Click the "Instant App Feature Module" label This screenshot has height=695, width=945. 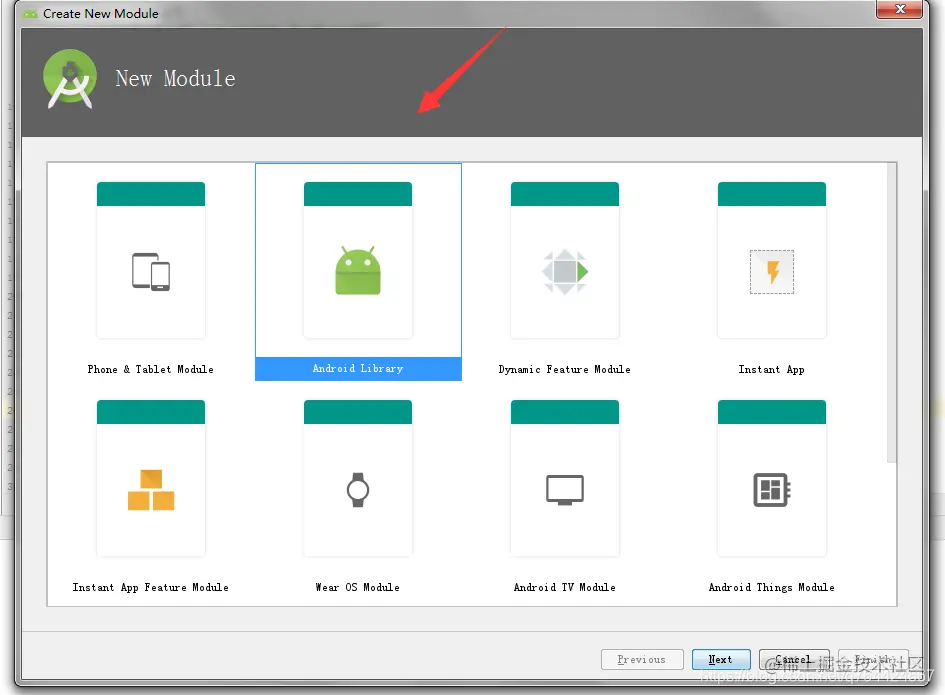click(151, 587)
